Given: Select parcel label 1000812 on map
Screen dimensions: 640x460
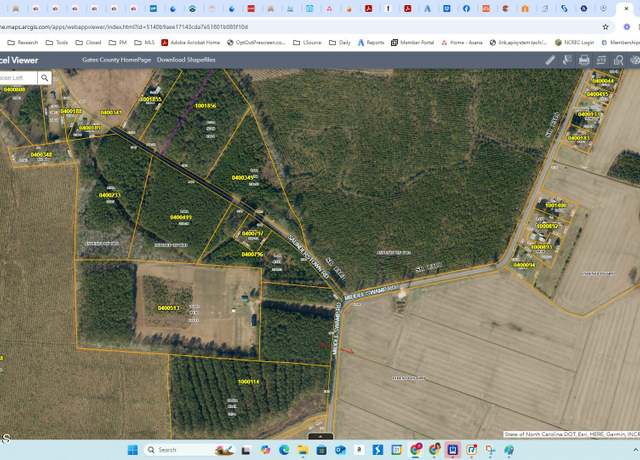Looking at the screenshot, I should (547, 226).
